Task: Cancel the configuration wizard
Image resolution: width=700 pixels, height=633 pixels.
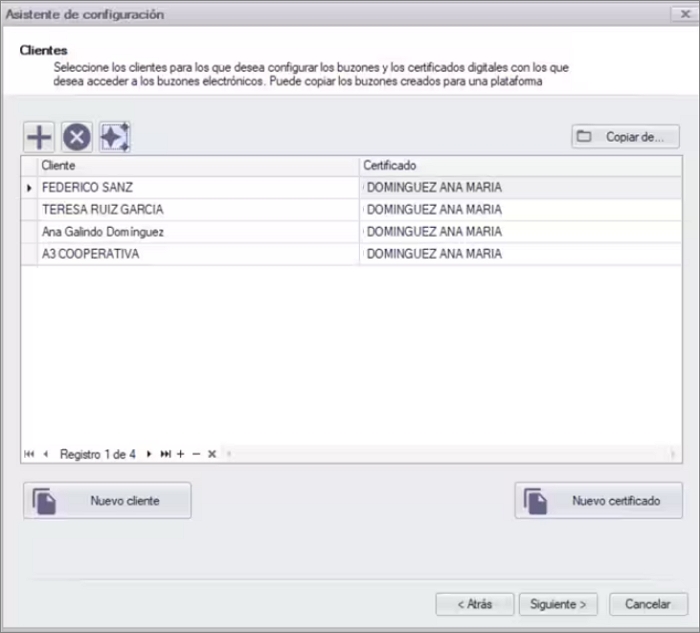Action: pyautogui.click(x=648, y=604)
